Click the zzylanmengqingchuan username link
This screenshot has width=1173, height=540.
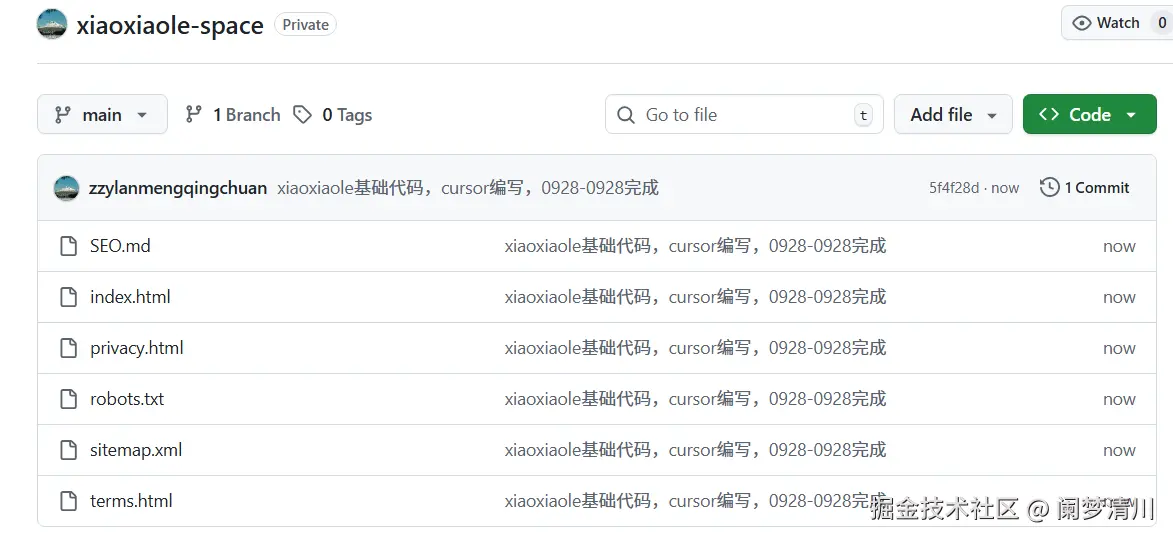[178, 188]
